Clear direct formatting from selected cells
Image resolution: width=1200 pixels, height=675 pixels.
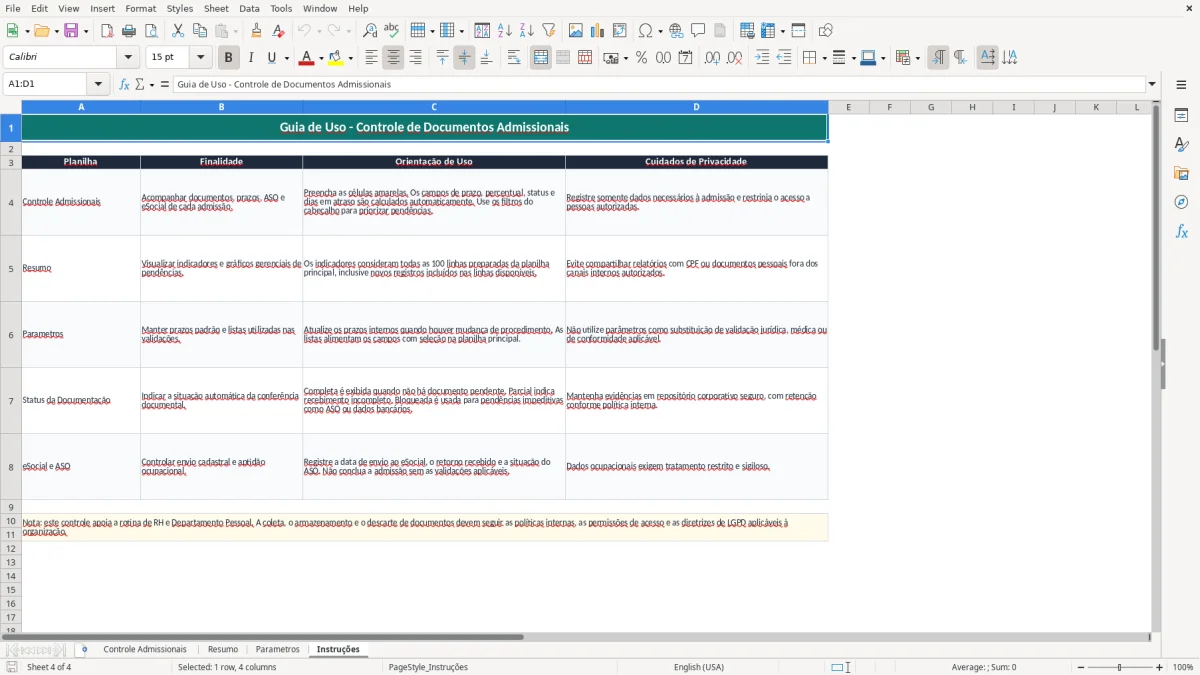click(278, 31)
